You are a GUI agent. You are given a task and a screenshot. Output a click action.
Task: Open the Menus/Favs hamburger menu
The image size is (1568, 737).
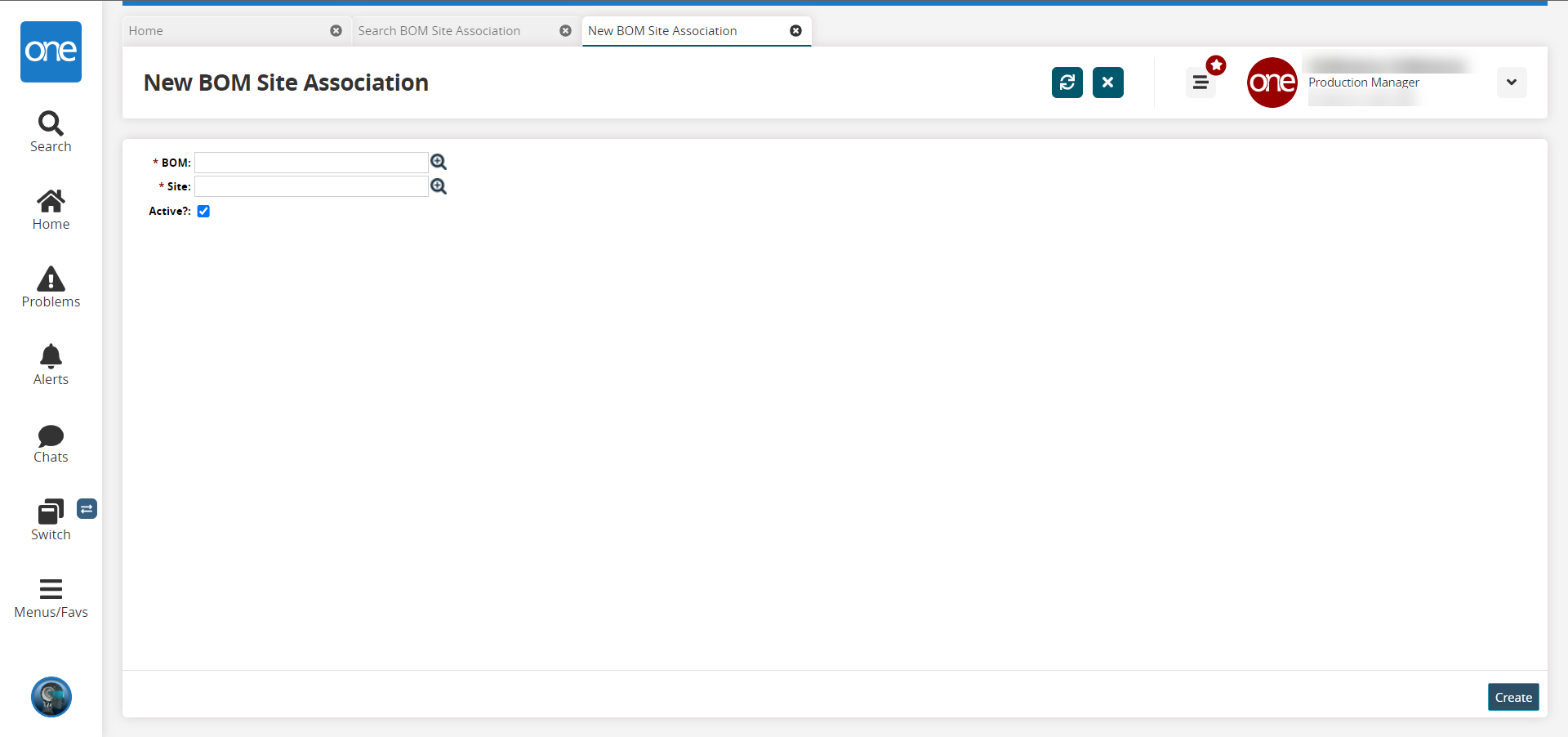[x=51, y=598]
